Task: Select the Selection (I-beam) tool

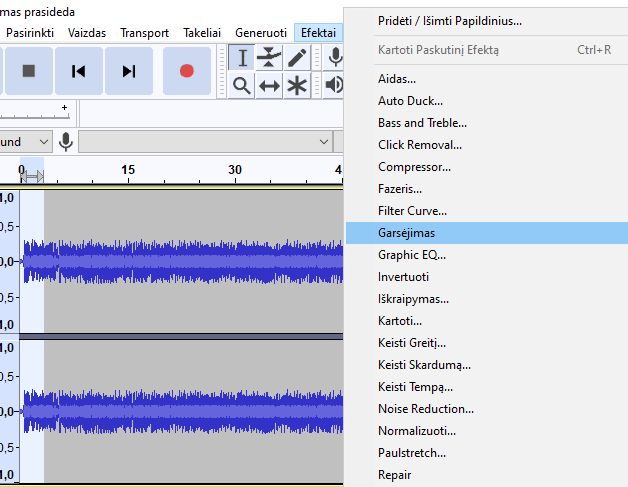Action: 241,58
